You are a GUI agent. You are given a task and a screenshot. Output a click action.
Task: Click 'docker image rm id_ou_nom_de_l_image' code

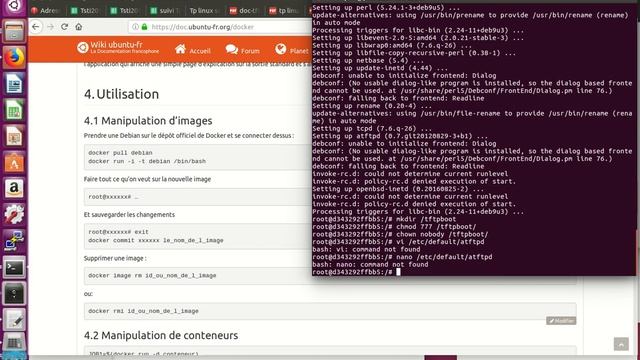point(152,276)
